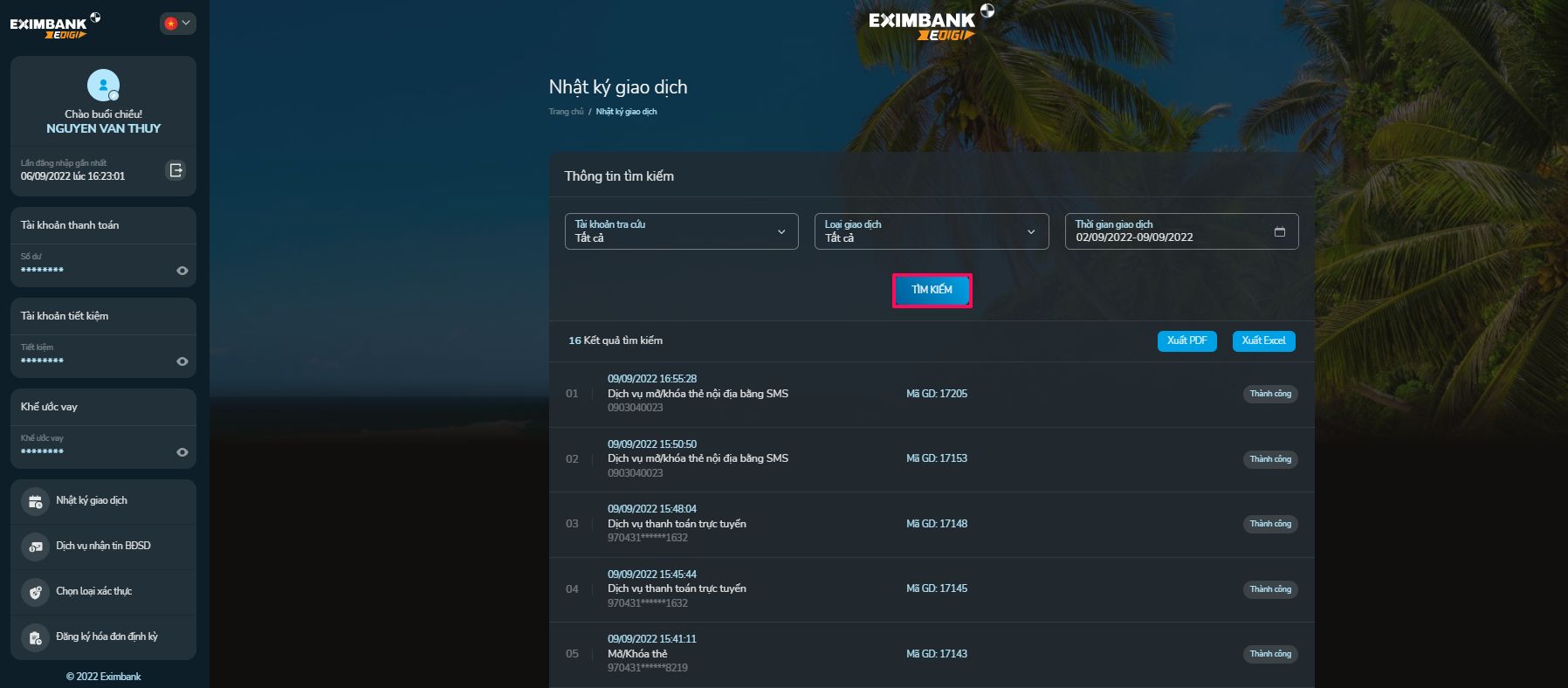Image resolution: width=1568 pixels, height=688 pixels.
Task: Select transaction row with Mã GD 17205
Action: [931, 394]
